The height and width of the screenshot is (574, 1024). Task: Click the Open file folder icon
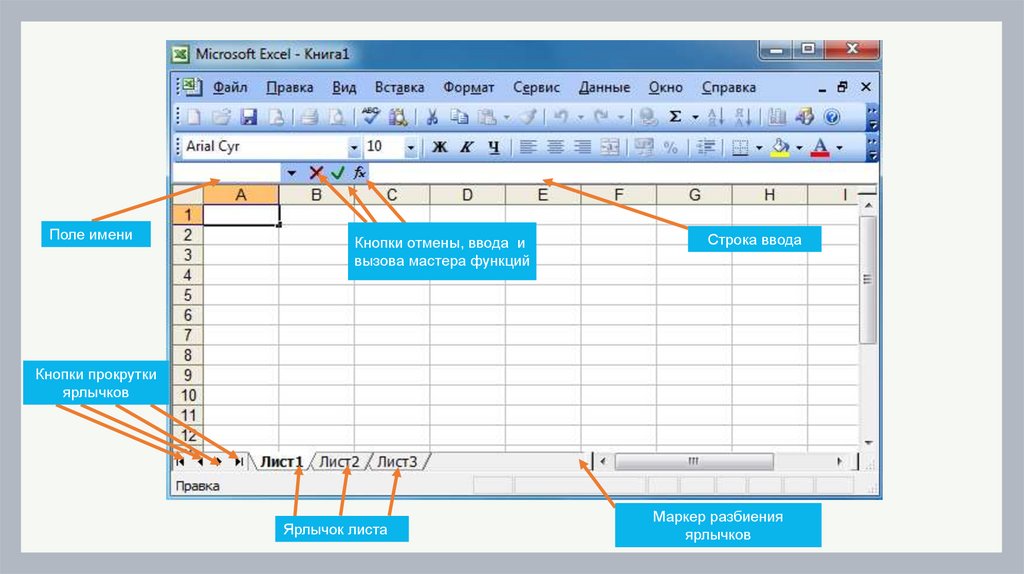221,117
